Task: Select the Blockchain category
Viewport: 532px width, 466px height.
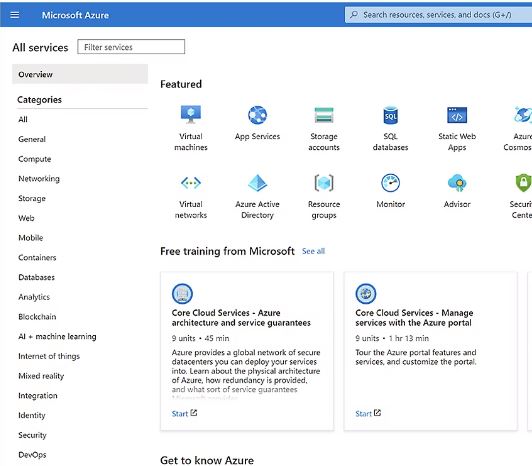Action: [x=37, y=317]
